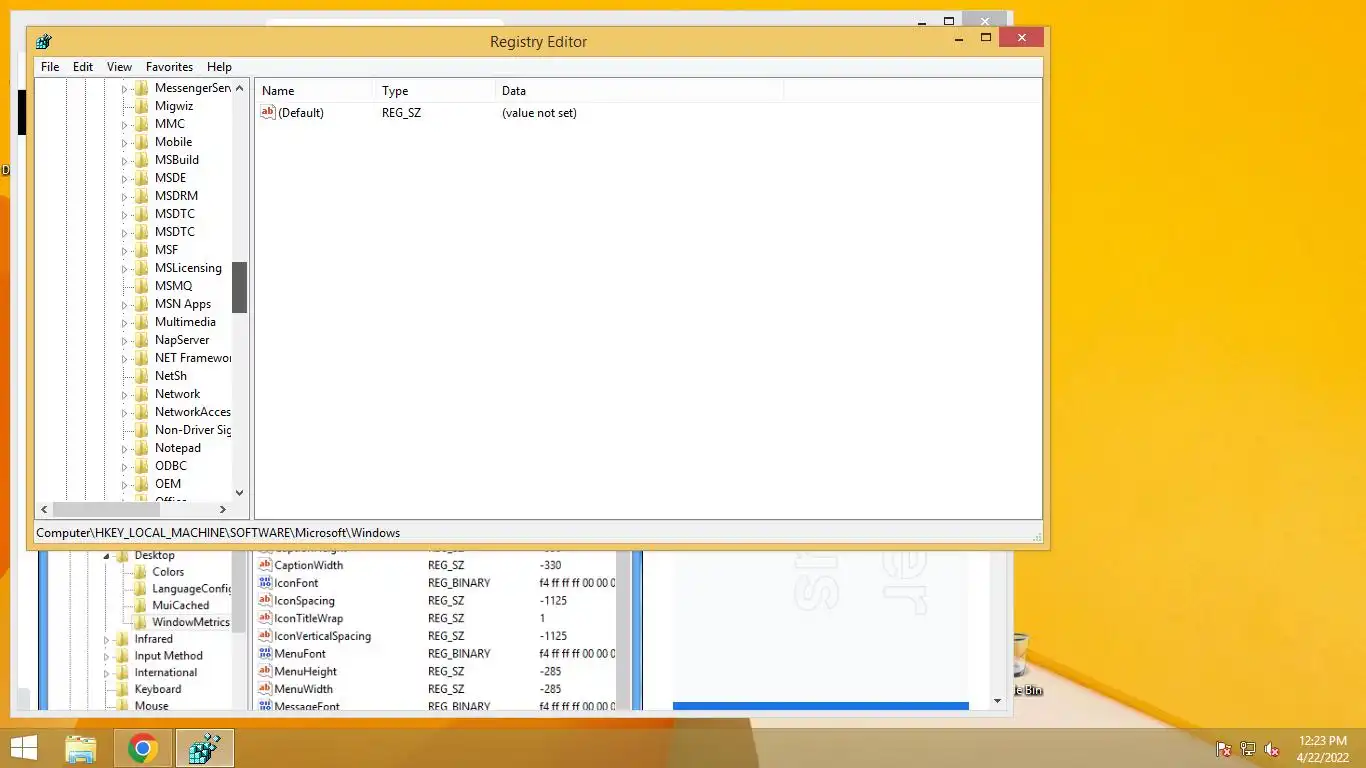Click the Colors folder icon in back window
The width and height of the screenshot is (1366, 768).
140,572
